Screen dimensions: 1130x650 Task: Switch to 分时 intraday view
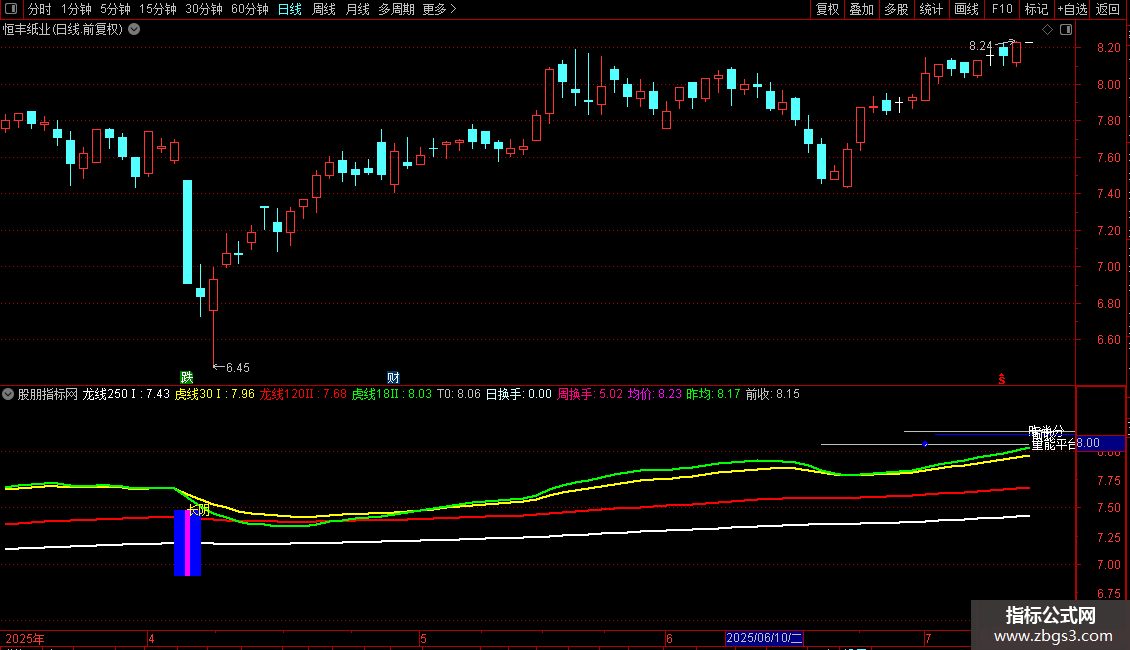pos(40,9)
